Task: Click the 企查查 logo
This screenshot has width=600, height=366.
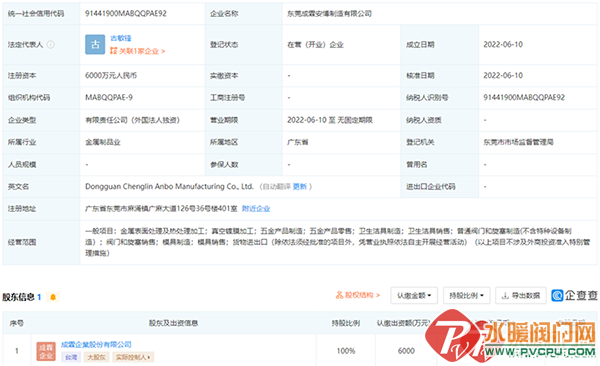Action: click(574, 295)
